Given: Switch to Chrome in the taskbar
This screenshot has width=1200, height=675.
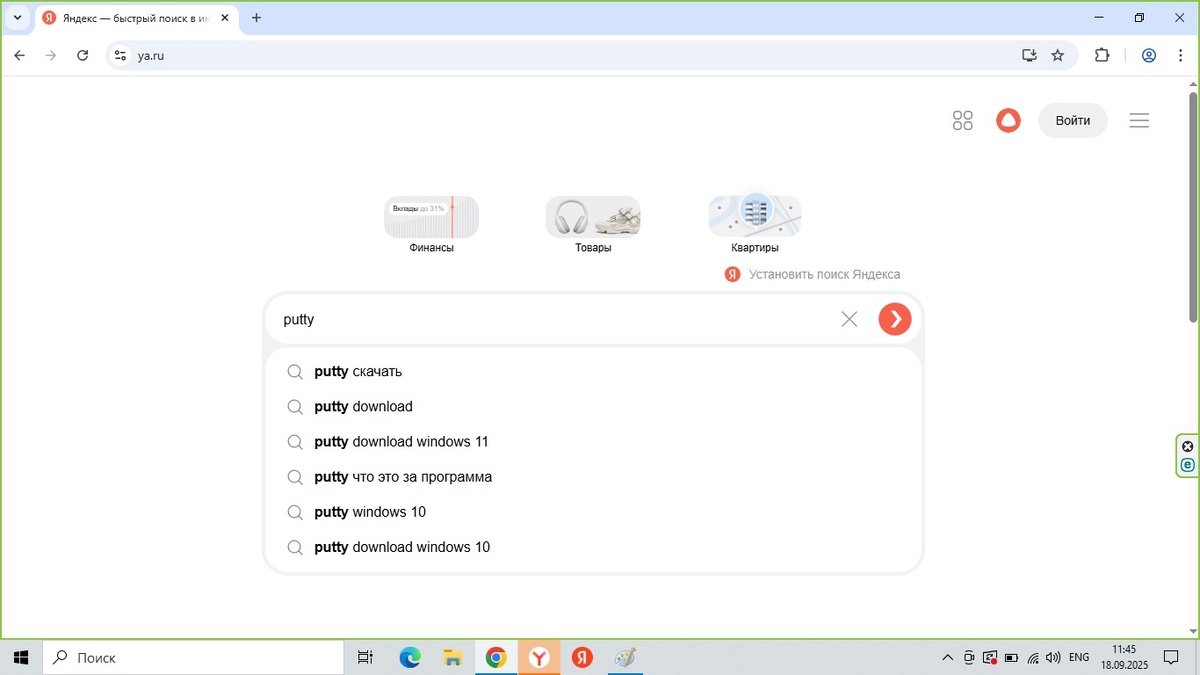Looking at the screenshot, I should (x=496, y=657).
